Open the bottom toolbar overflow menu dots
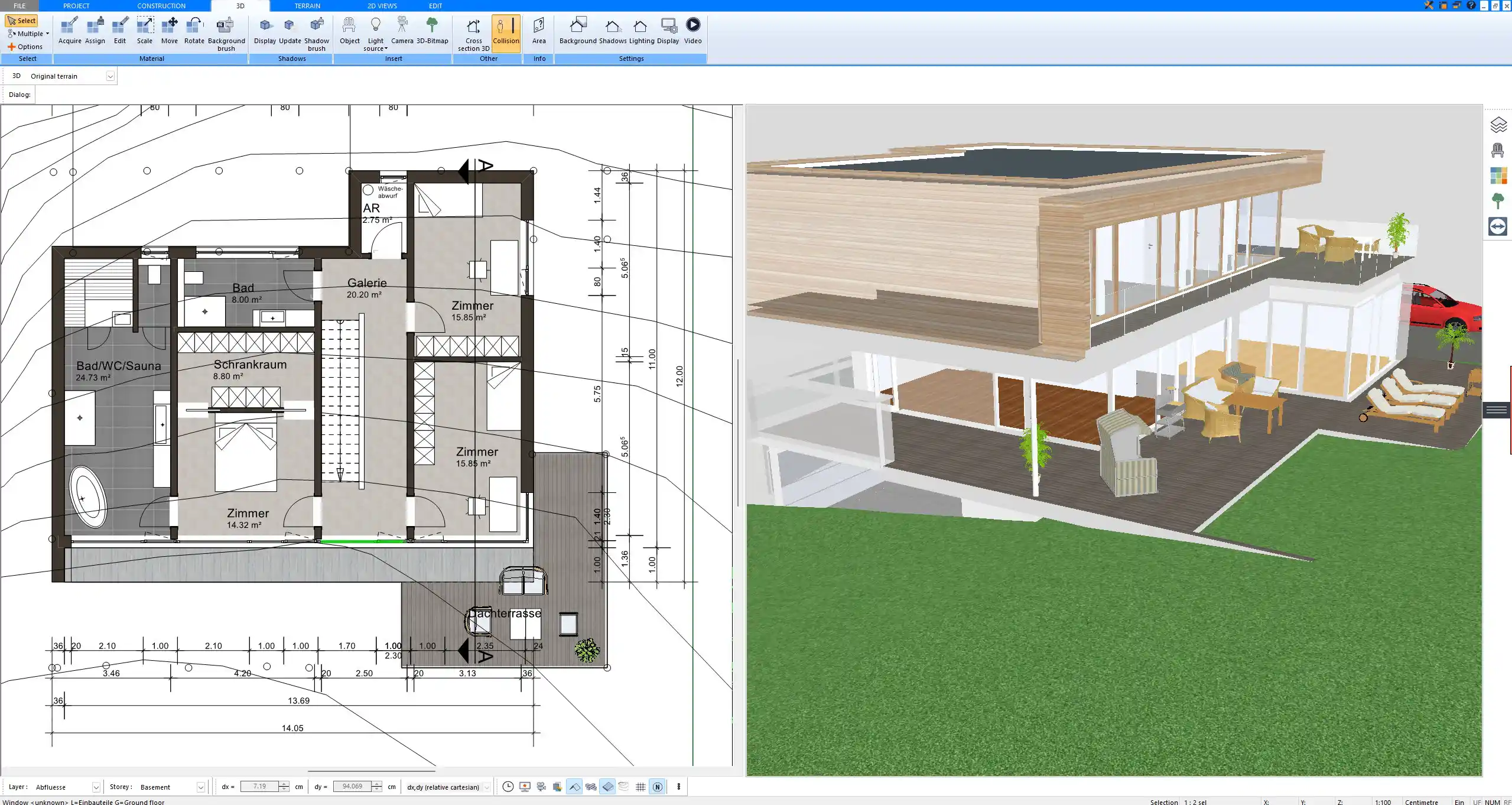Screen dimensions: 1512x805 tap(678, 787)
